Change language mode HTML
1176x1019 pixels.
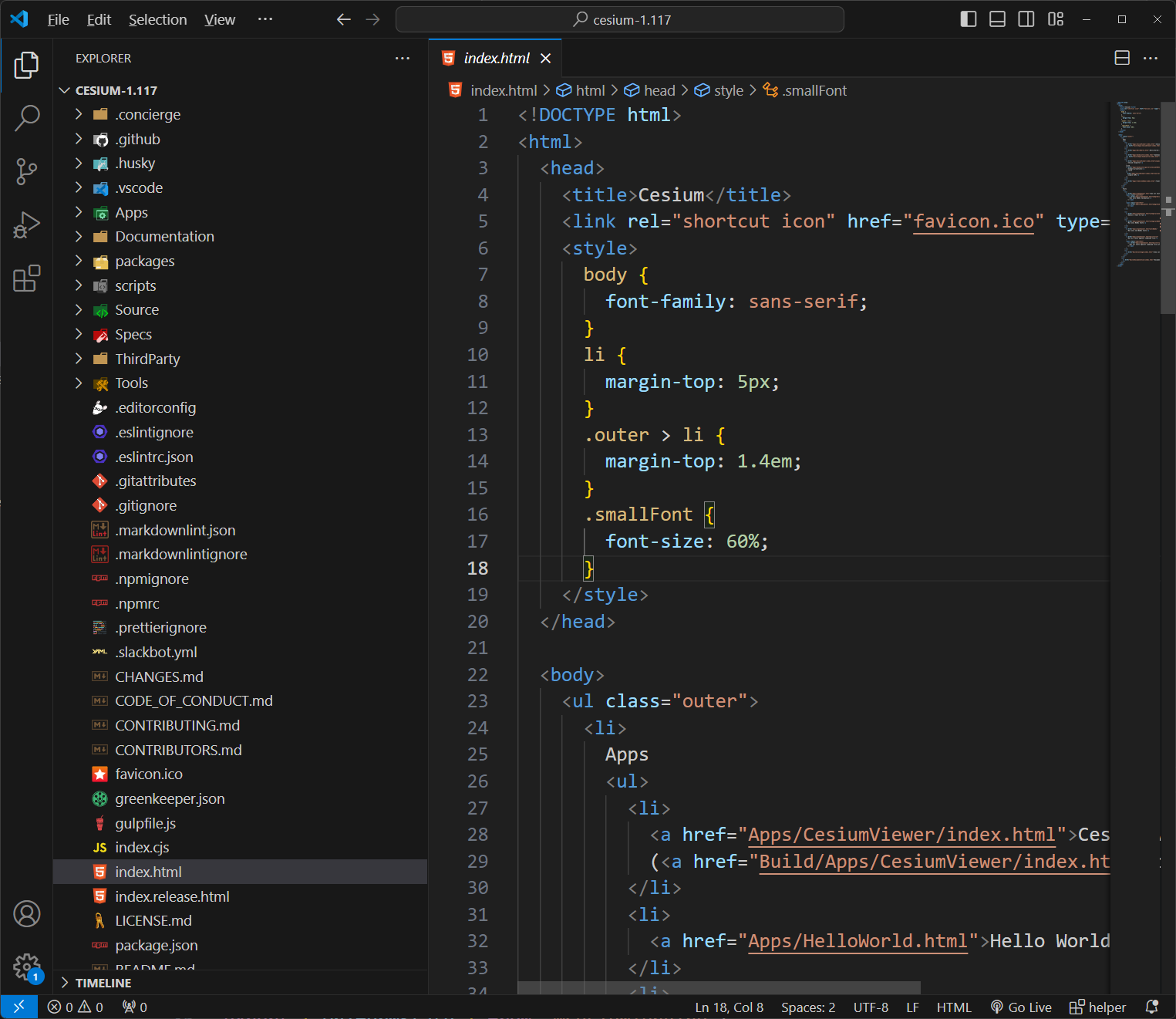tap(954, 1007)
